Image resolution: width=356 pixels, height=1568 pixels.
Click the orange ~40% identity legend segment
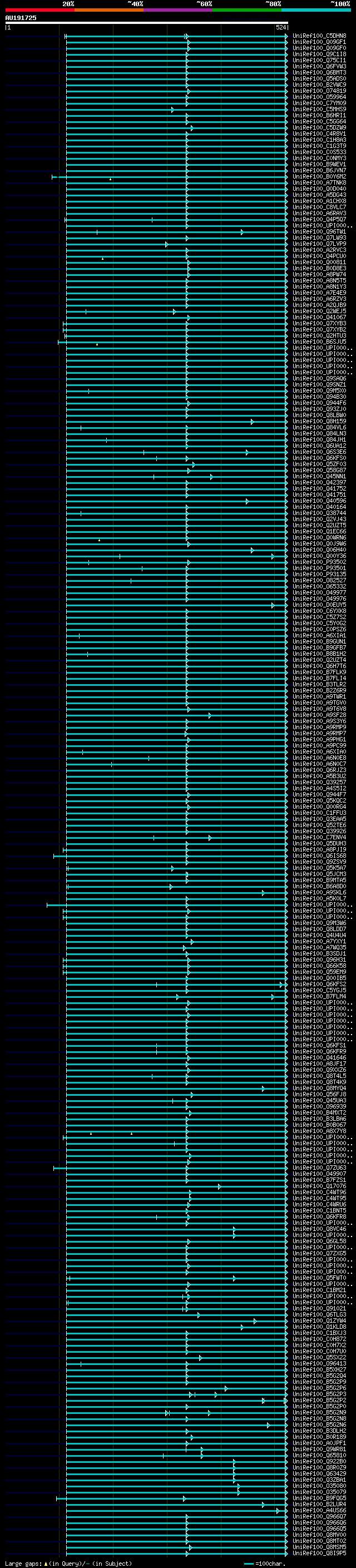click(109, 10)
